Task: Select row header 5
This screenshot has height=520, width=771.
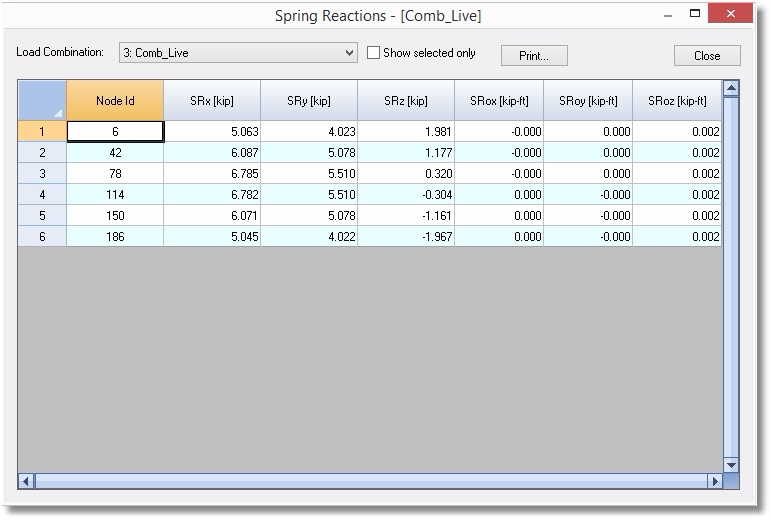Action: click(42, 215)
